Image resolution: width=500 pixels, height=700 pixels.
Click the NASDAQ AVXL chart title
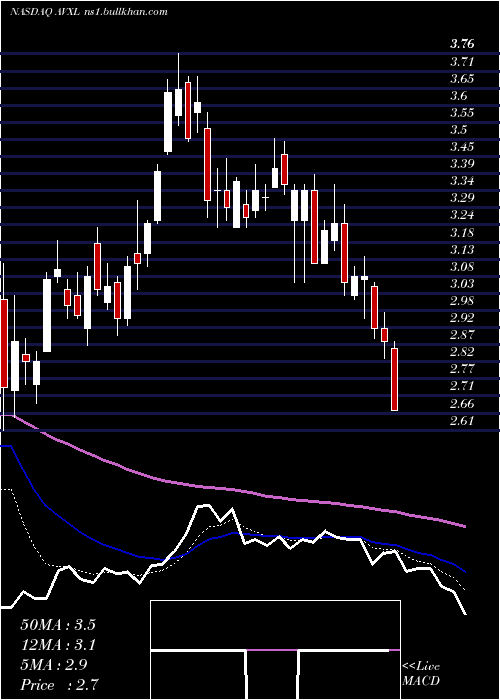tap(88, 12)
